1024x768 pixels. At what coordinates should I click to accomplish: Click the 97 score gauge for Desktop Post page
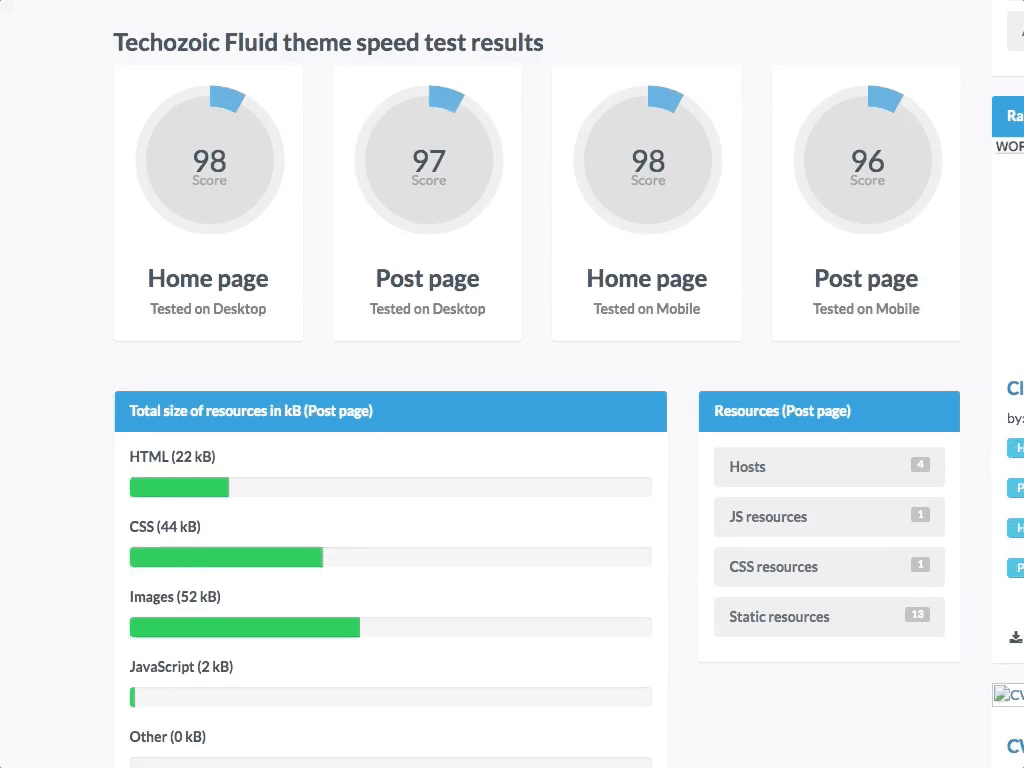(x=428, y=159)
